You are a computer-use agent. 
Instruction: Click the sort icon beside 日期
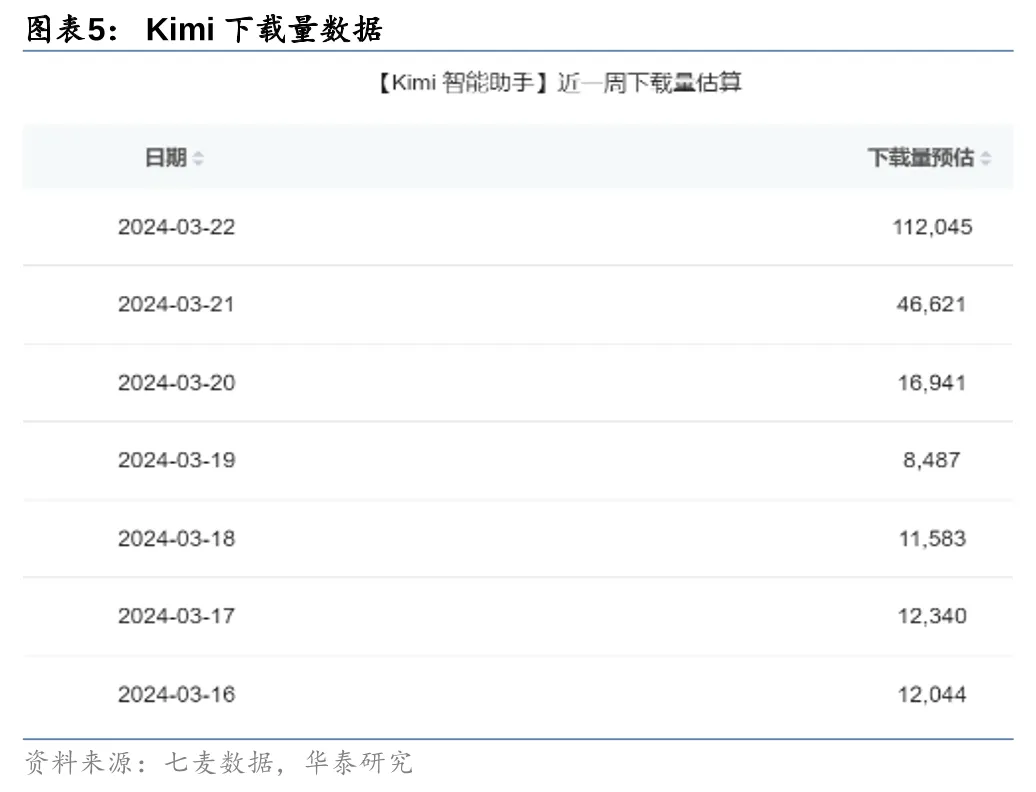click(x=198, y=159)
